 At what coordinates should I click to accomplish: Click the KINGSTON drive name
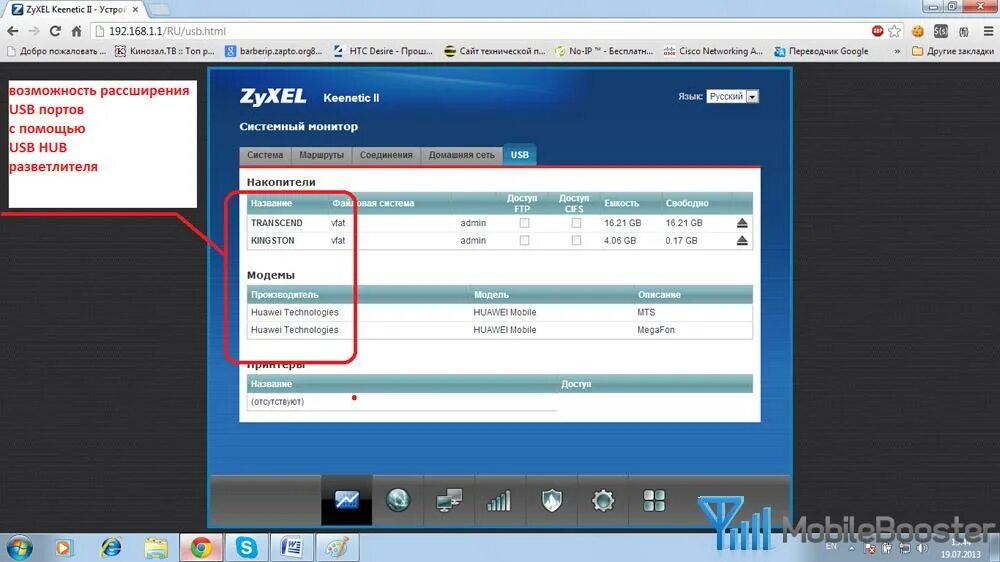point(272,240)
